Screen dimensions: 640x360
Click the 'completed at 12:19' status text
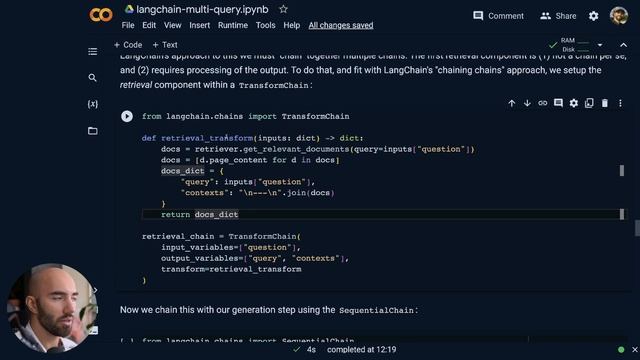[x=361, y=350]
